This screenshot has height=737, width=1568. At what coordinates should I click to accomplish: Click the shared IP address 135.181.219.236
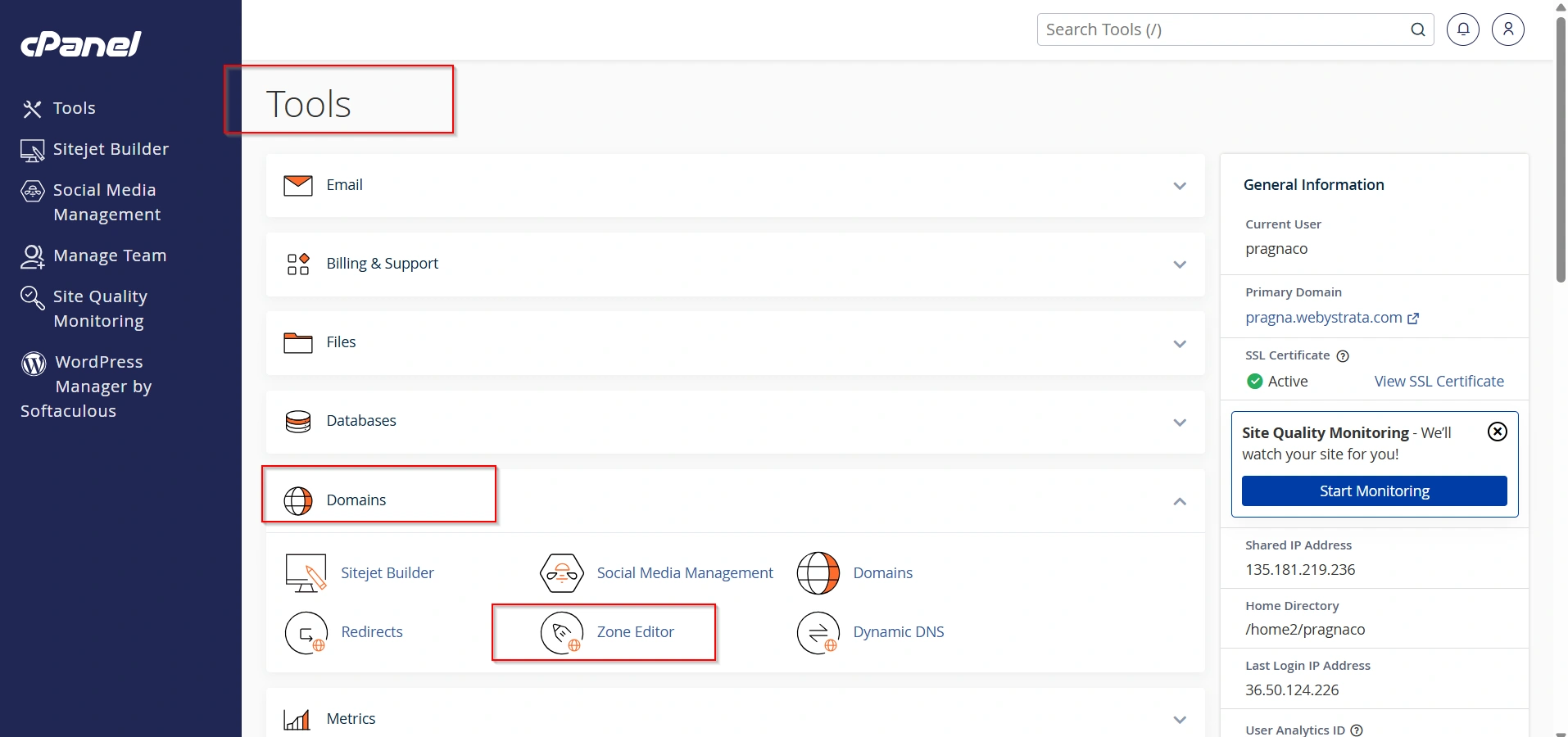(x=1300, y=569)
